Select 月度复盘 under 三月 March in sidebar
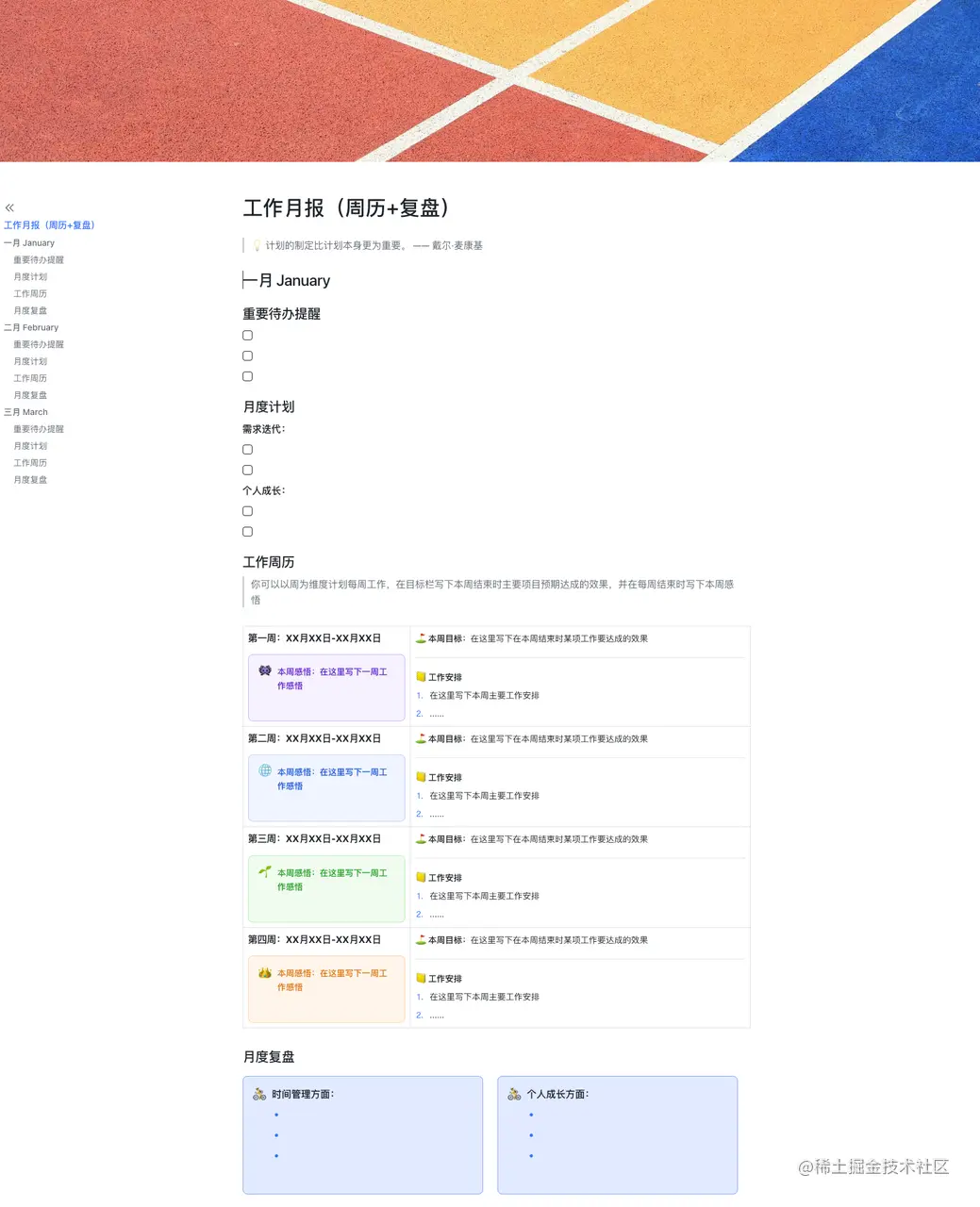Image resolution: width=980 pixels, height=1207 pixels. tap(29, 479)
